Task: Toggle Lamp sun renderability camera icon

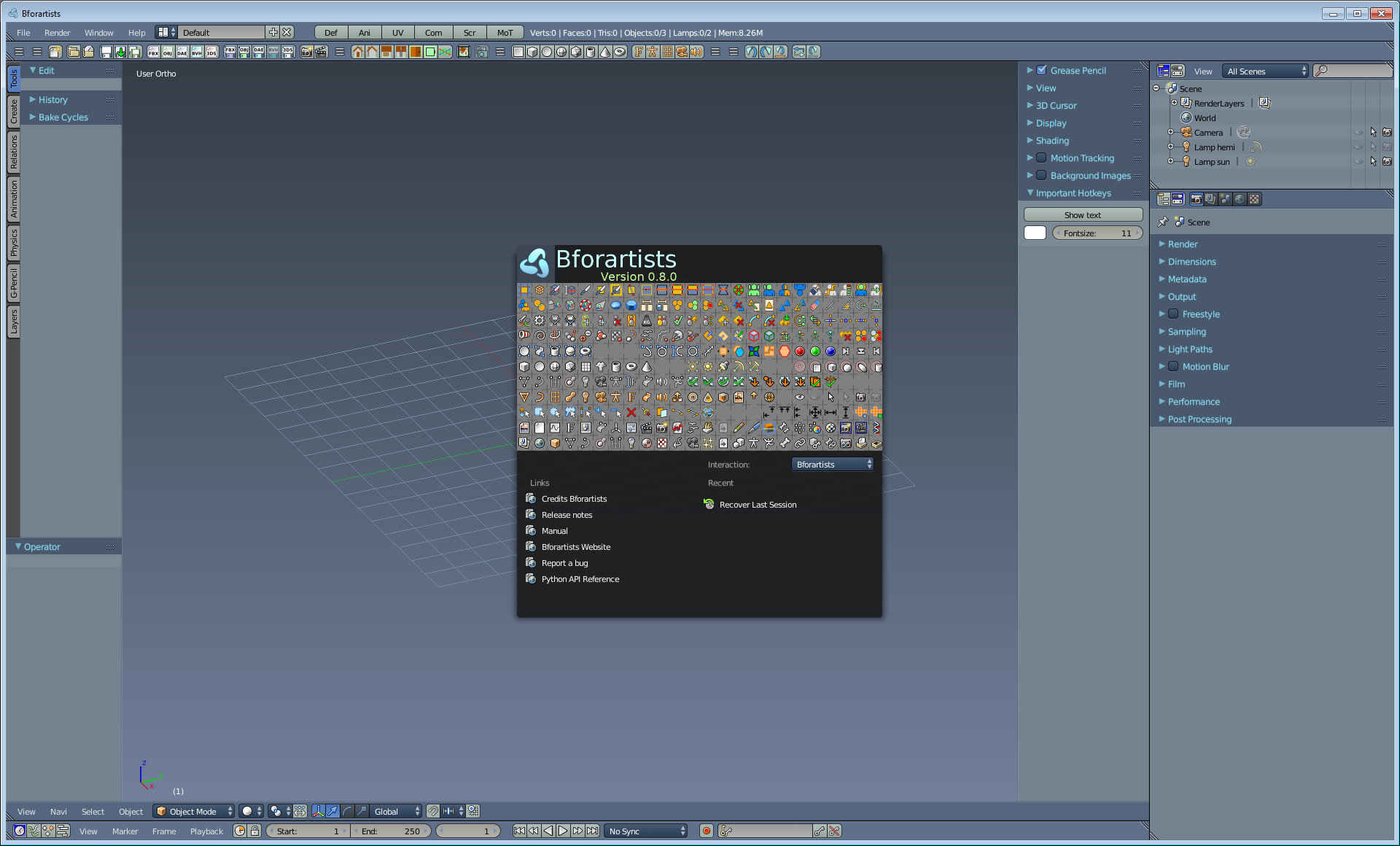Action: tap(1387, 161)
